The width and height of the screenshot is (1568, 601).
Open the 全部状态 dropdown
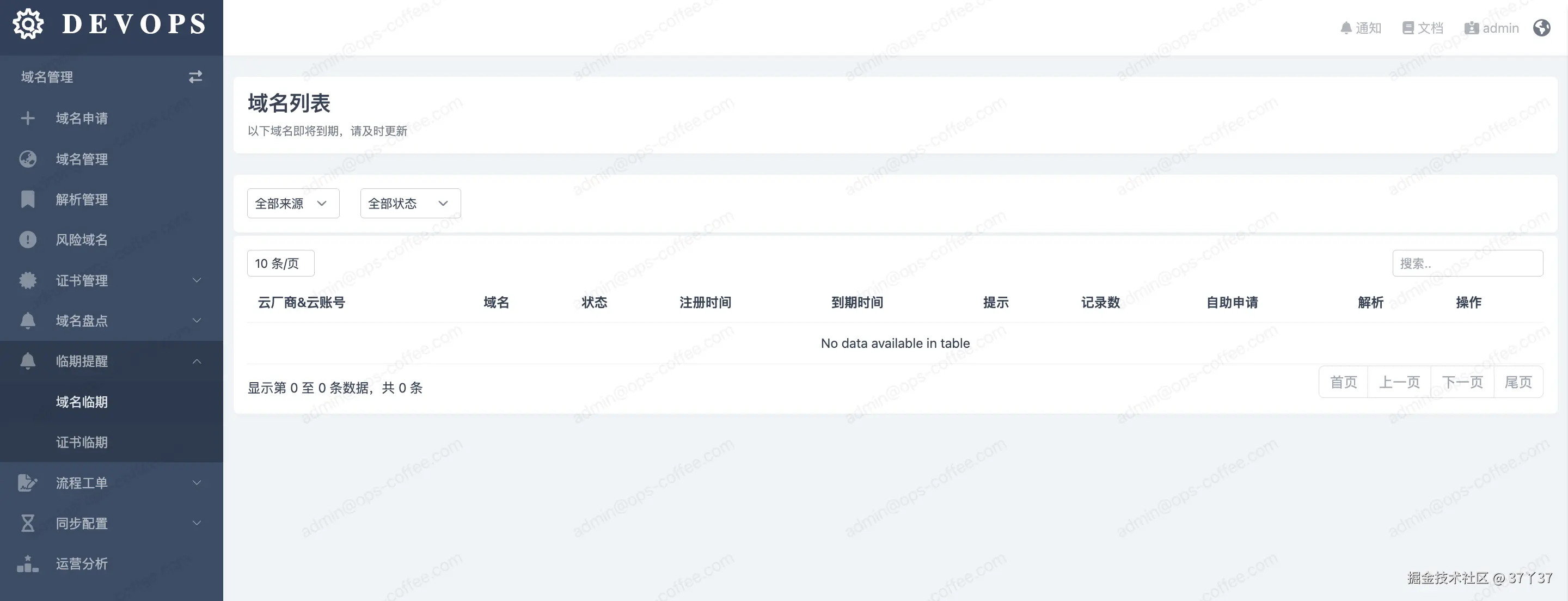(411, 204)
